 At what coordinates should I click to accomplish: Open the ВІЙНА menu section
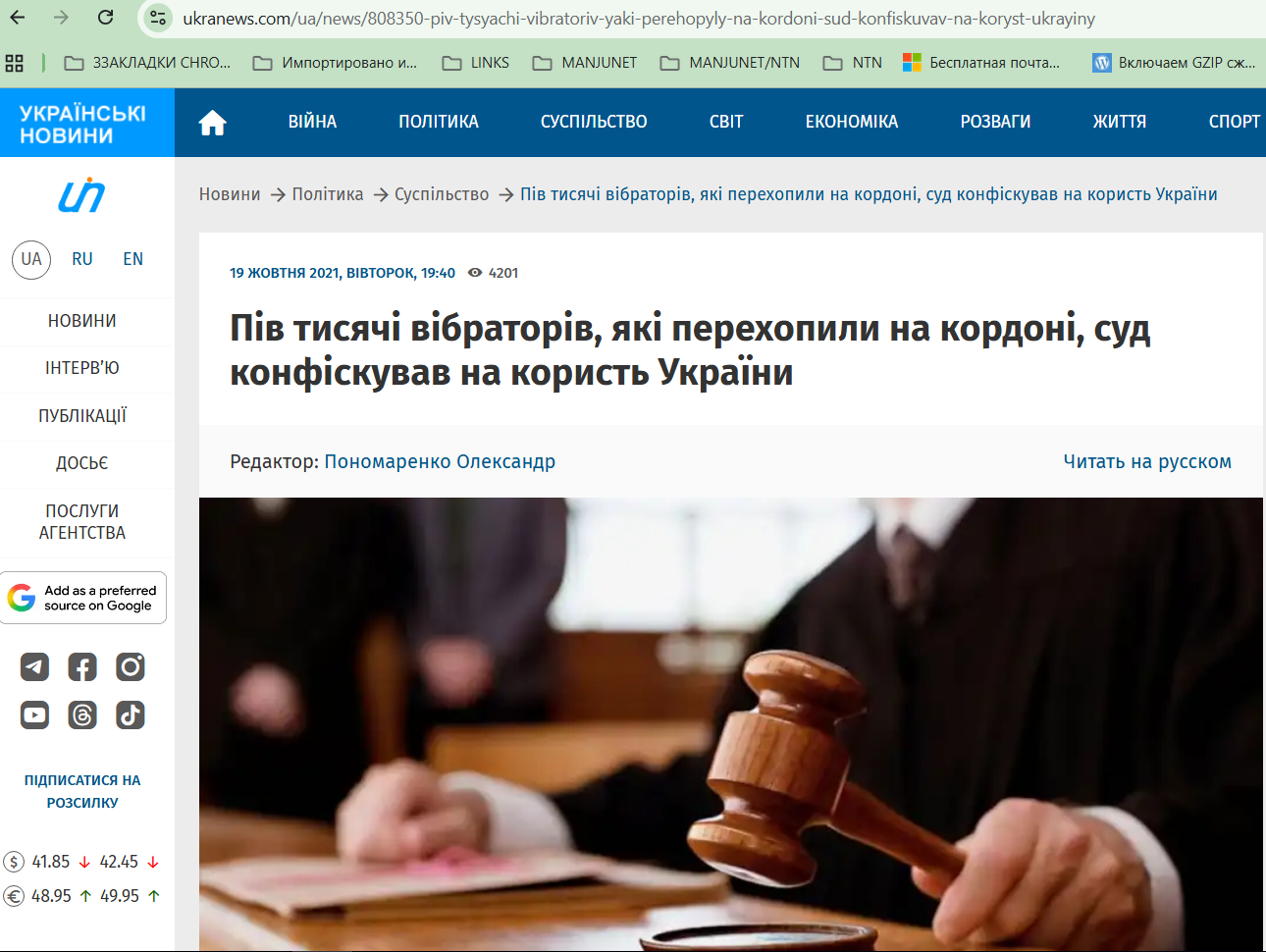312,122
